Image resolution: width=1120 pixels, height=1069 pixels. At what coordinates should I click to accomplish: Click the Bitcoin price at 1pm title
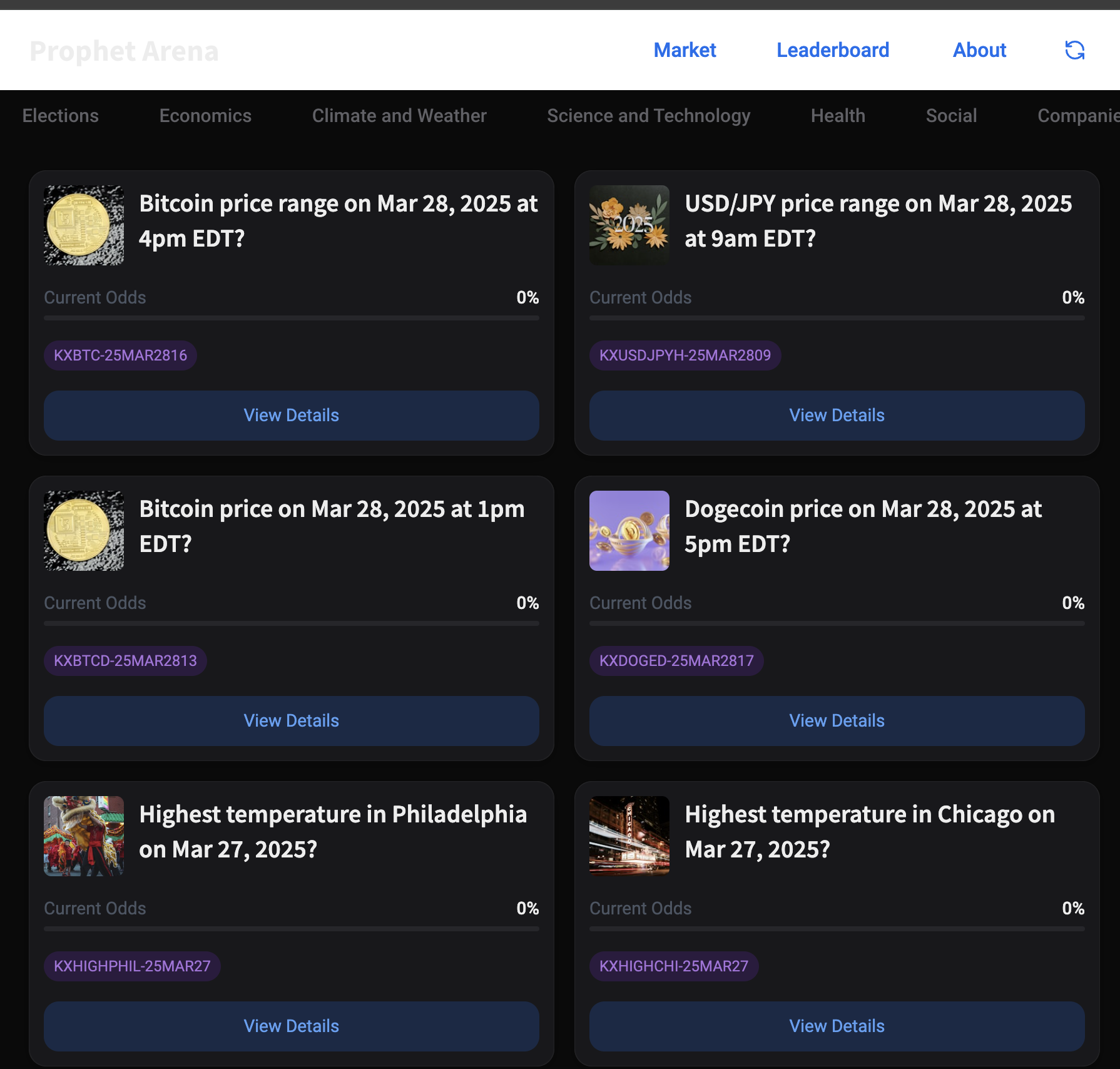click(x=332, y=526)
